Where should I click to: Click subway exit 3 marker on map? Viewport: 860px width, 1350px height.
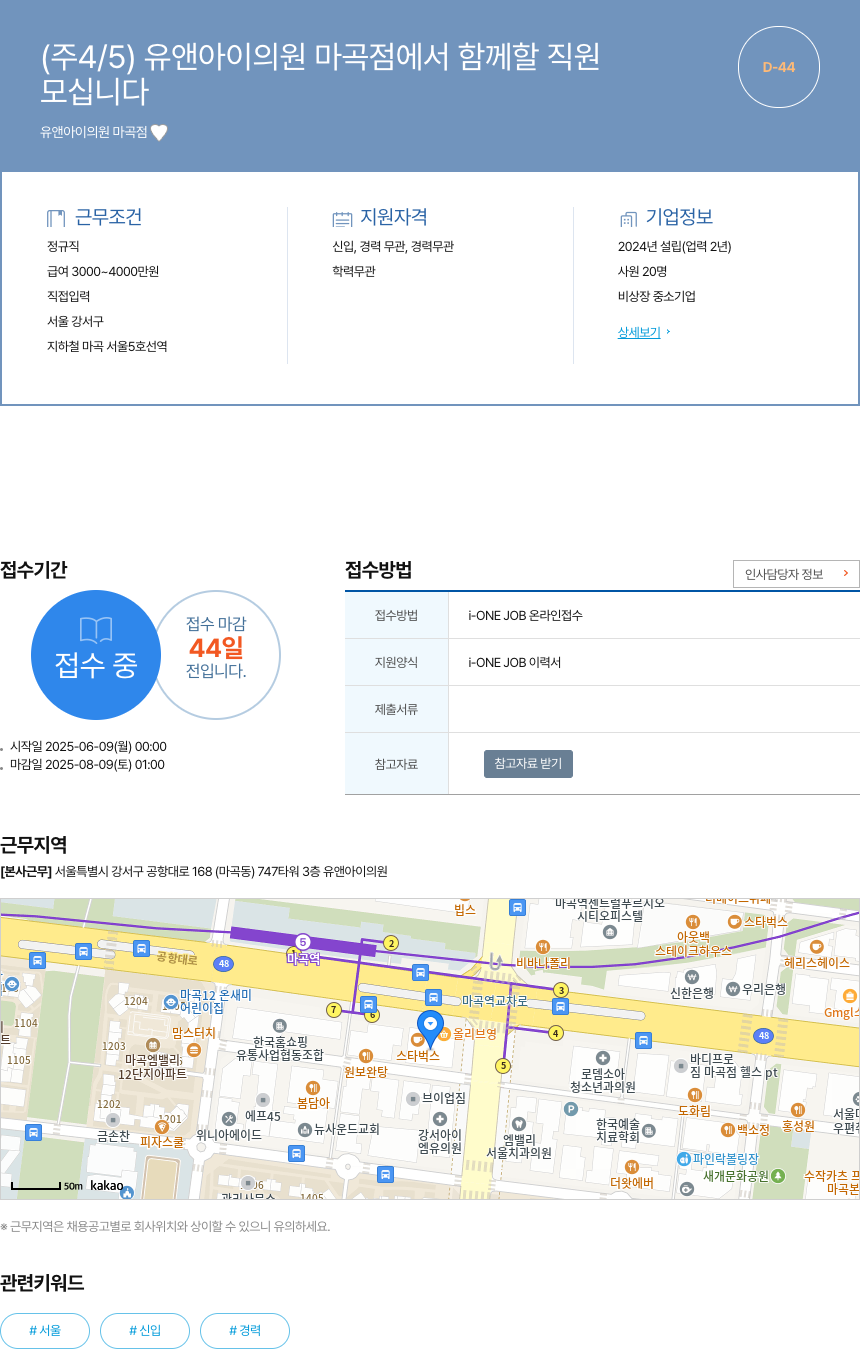561,990
